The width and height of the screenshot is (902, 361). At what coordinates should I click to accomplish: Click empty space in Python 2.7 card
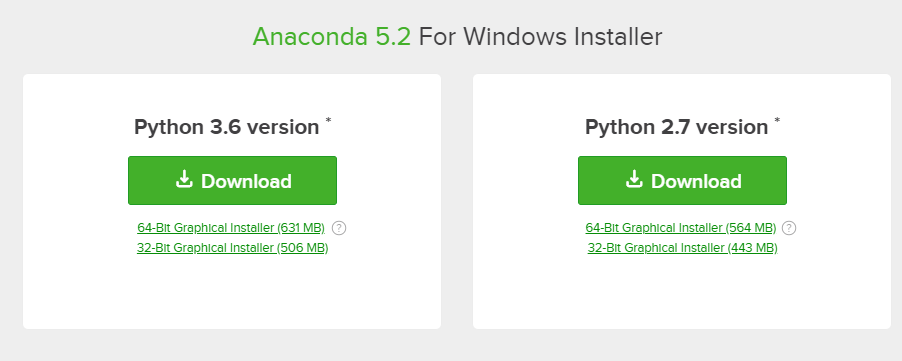click(x=682, y=293)
